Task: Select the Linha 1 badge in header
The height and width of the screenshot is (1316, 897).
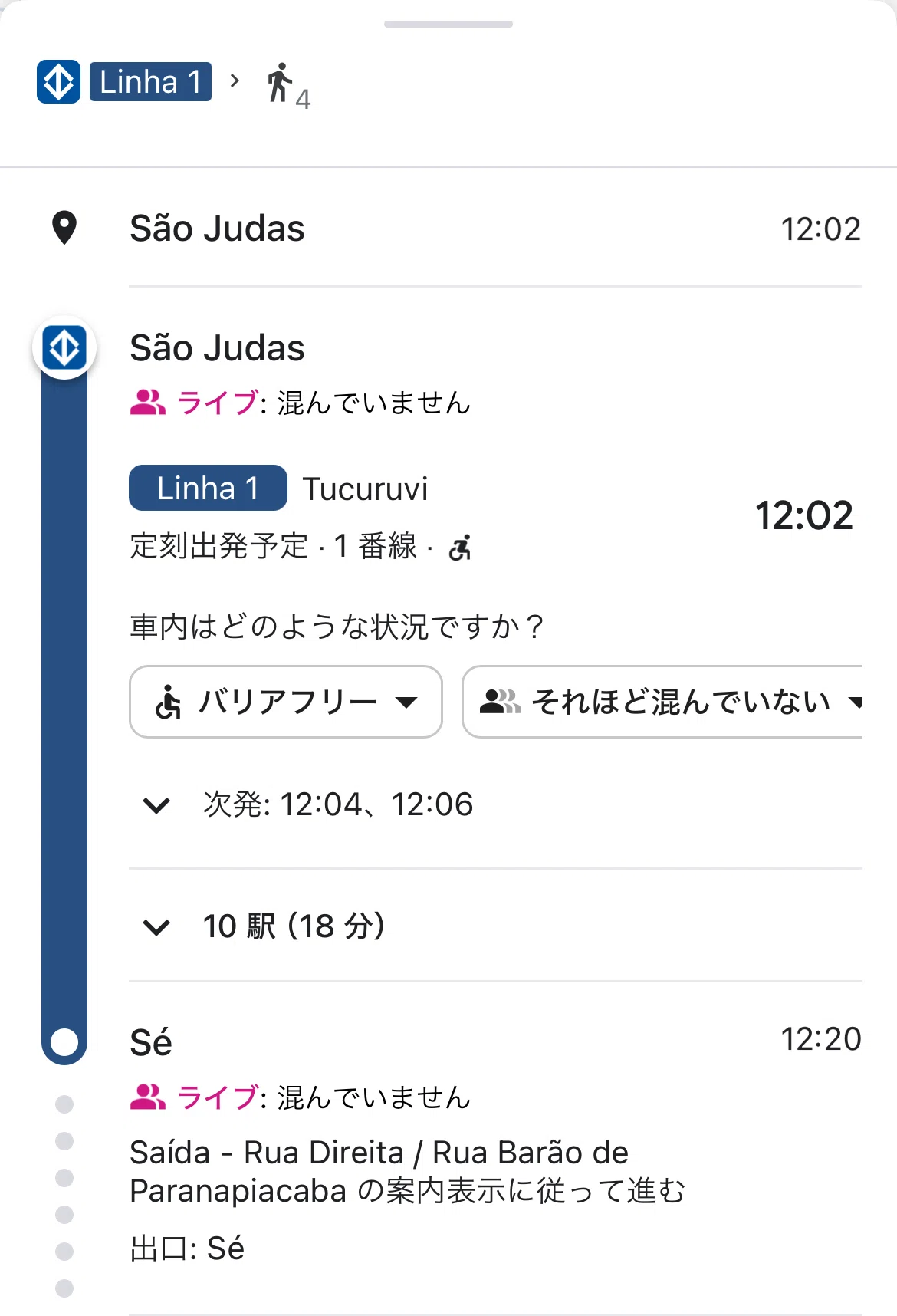Action: click(x=150, y=81)
